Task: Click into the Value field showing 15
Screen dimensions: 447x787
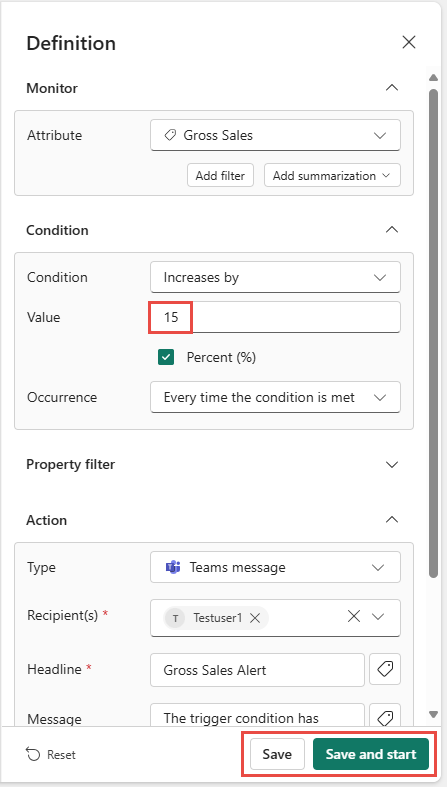Action: point(275,317)
